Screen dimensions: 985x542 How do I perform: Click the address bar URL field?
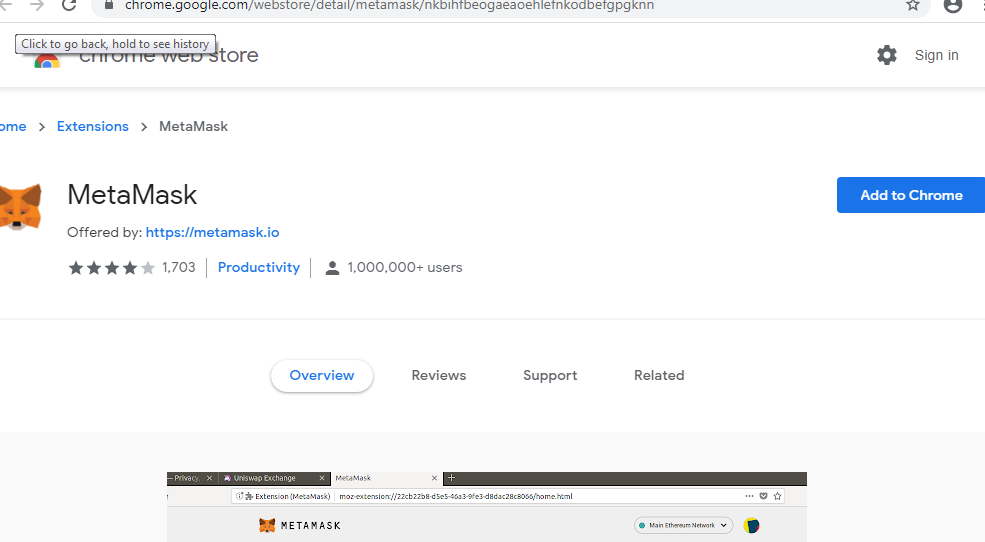pos(510,6)
